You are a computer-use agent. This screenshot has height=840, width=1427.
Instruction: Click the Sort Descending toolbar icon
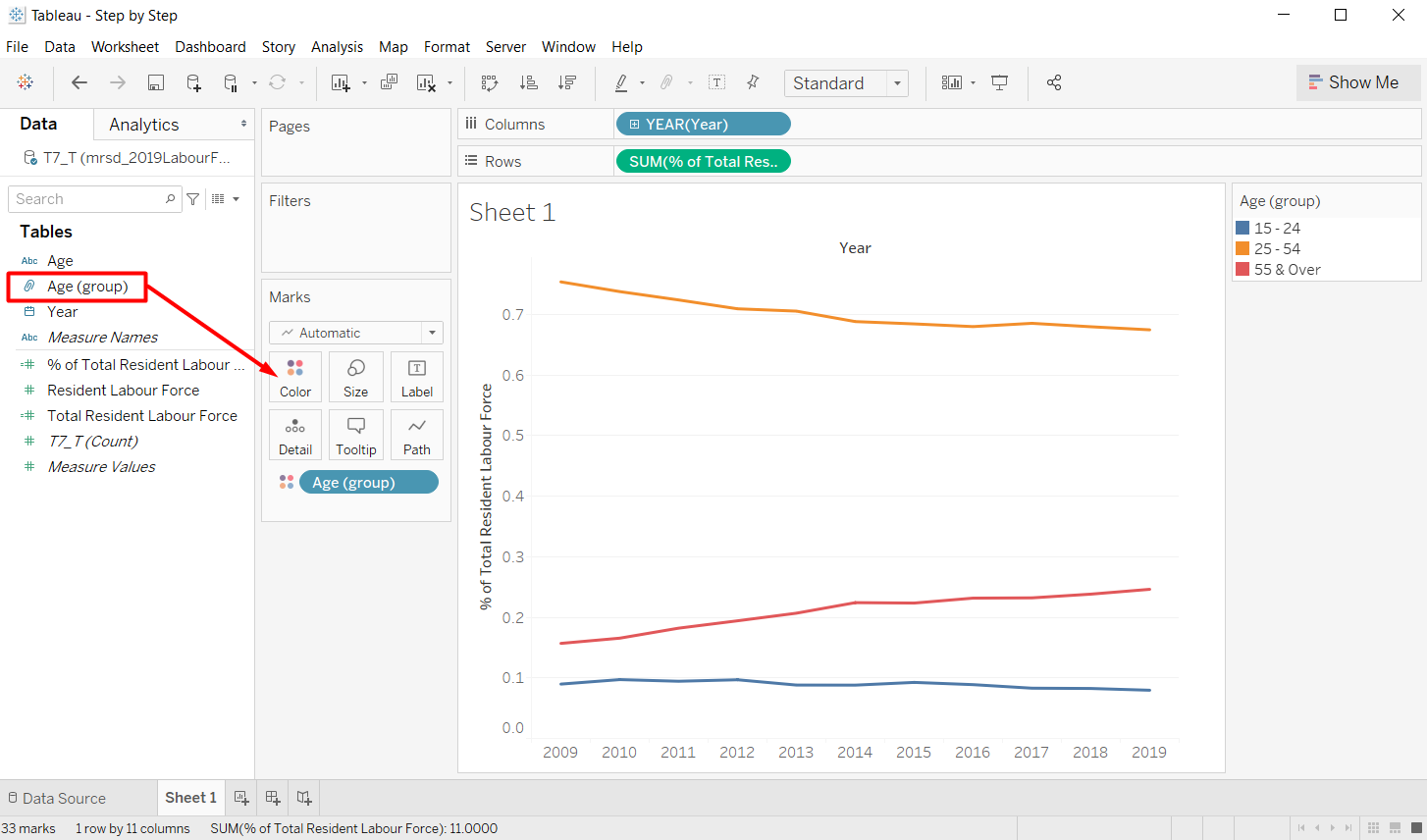click(566, 82)
